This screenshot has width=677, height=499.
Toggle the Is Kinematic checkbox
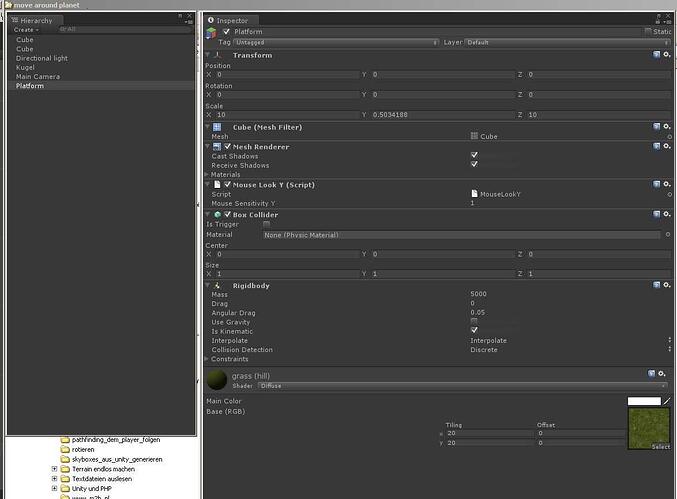474,330
